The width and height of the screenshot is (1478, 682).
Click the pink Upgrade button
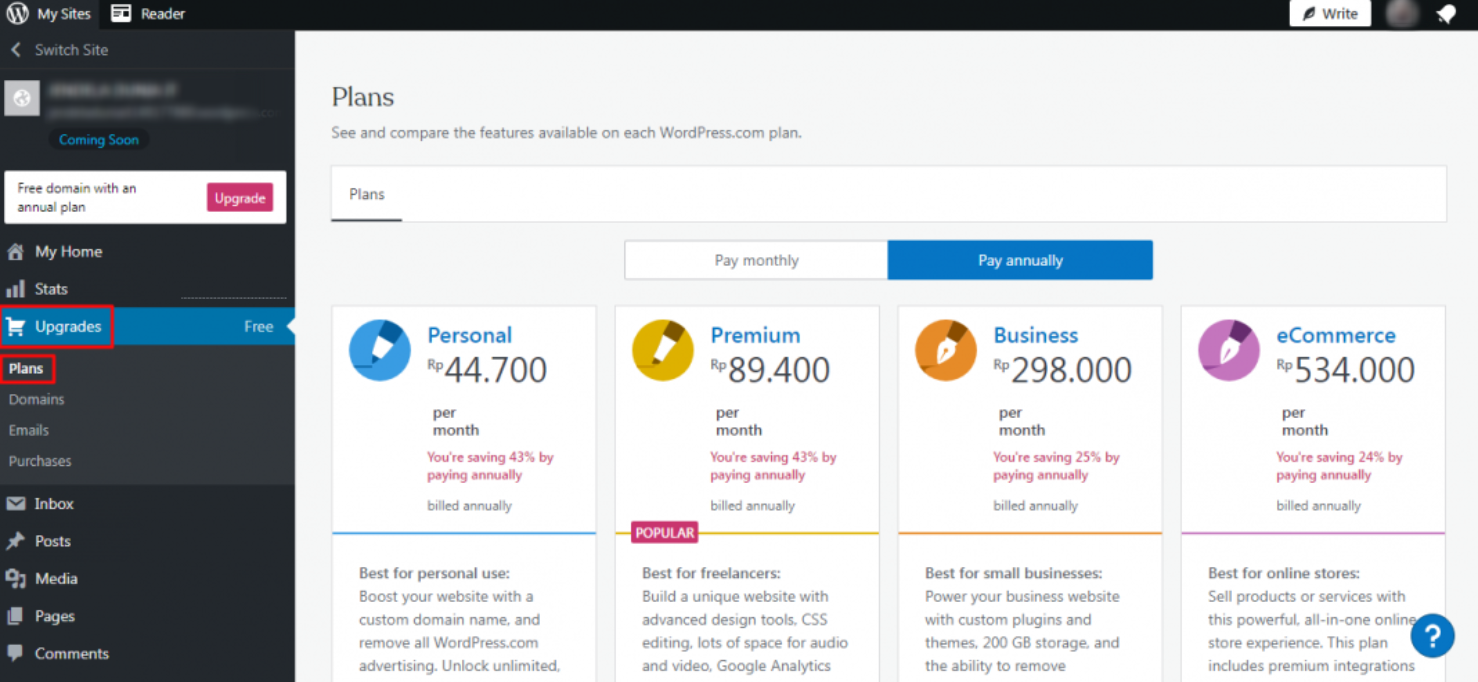click(240, 198)
